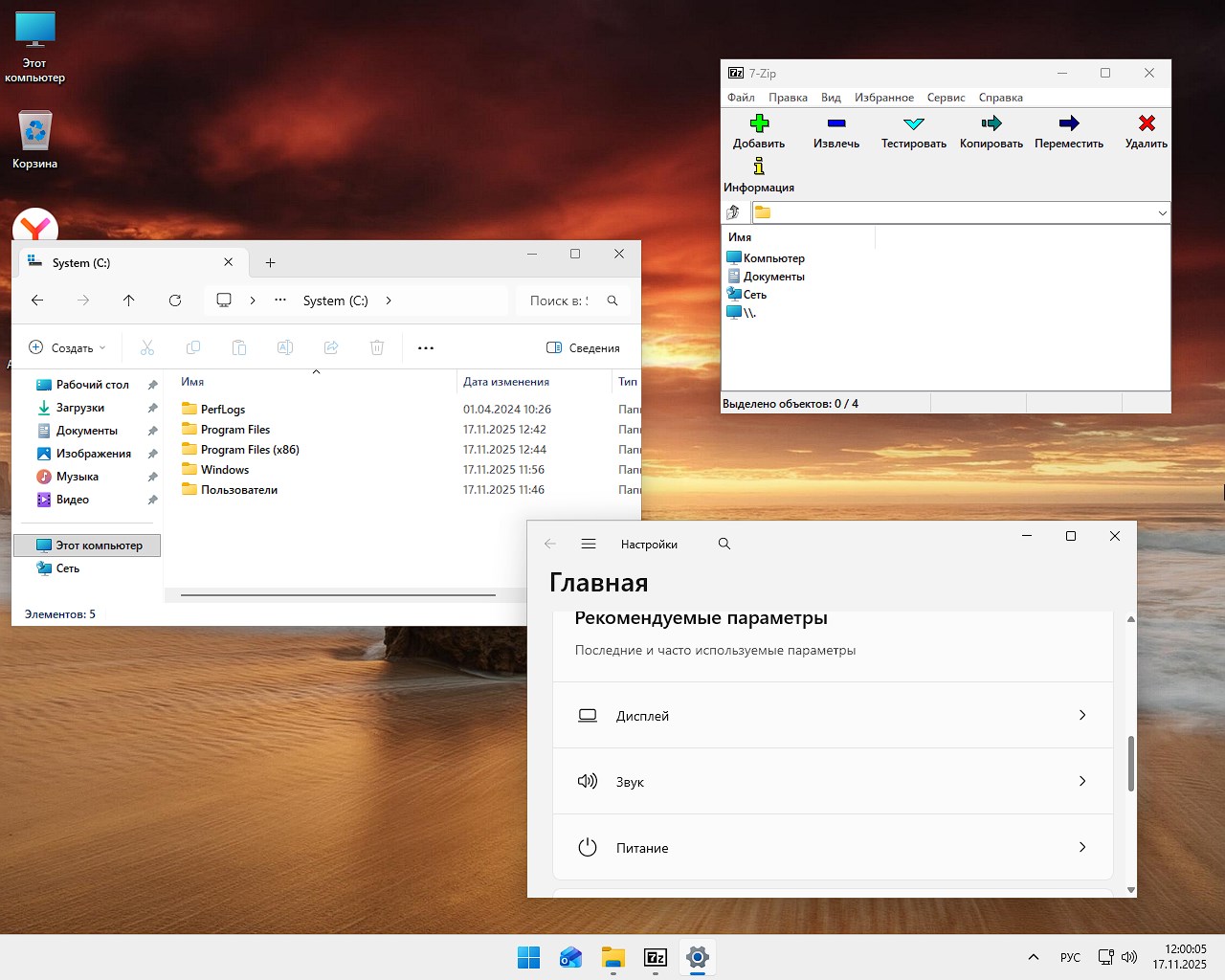This screenshot has width=1225, height=980.
Task: Click the green Add (Добавить) icon in 7-Zip
Action: (x=759, y=123)
